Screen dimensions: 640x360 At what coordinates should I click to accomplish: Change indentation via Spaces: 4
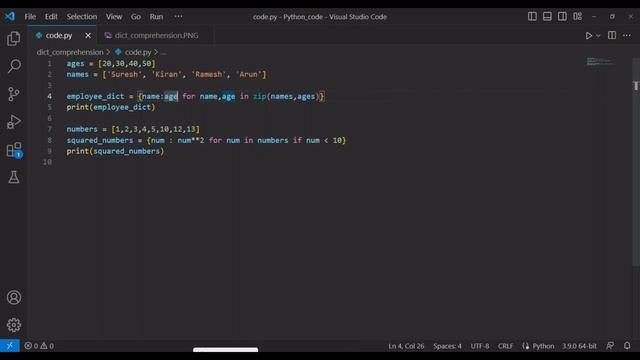point(447,346)
